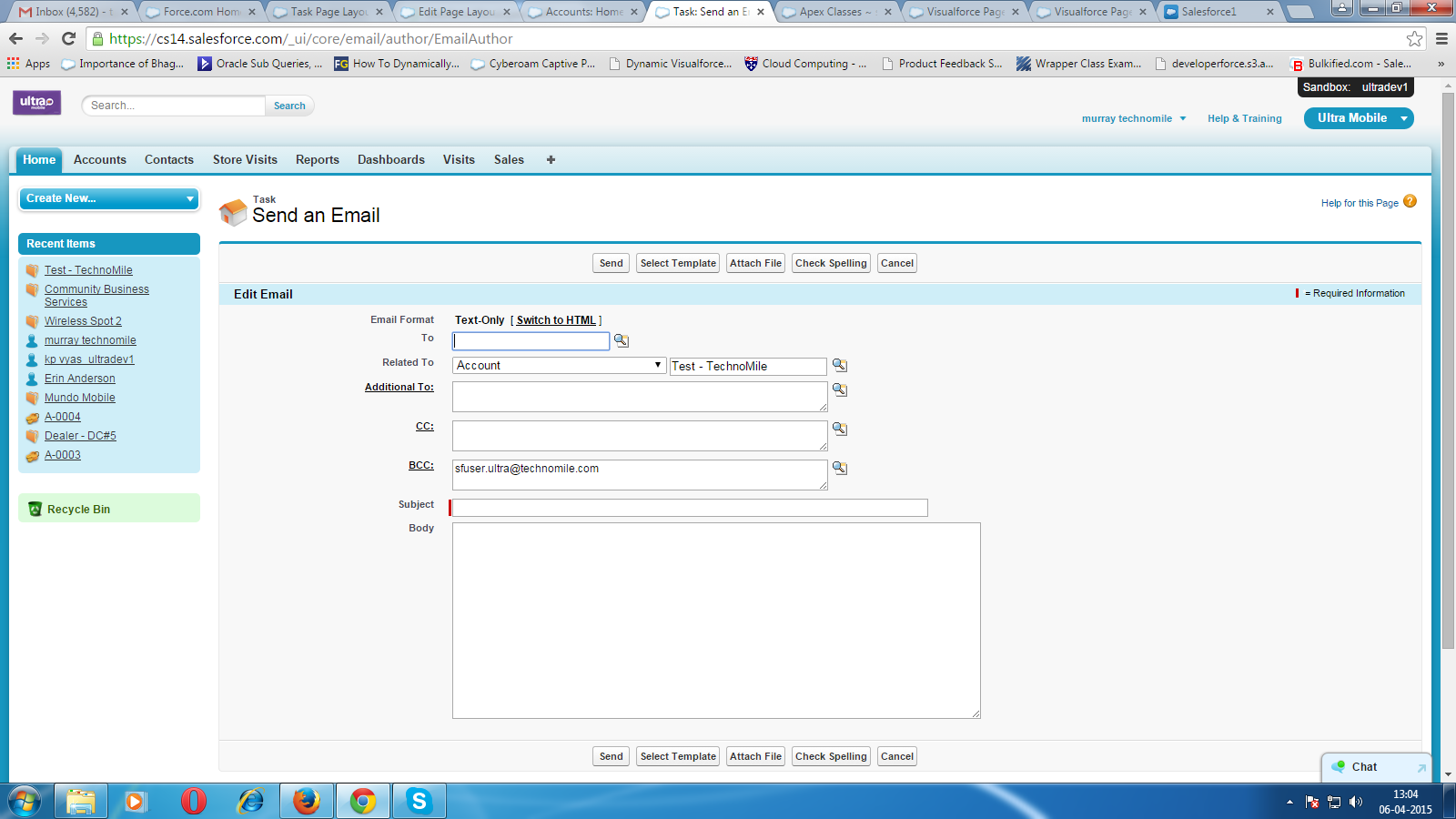Open the Home tab
This screenshot has width=1456, height=819.
click(x=39, y=160)
